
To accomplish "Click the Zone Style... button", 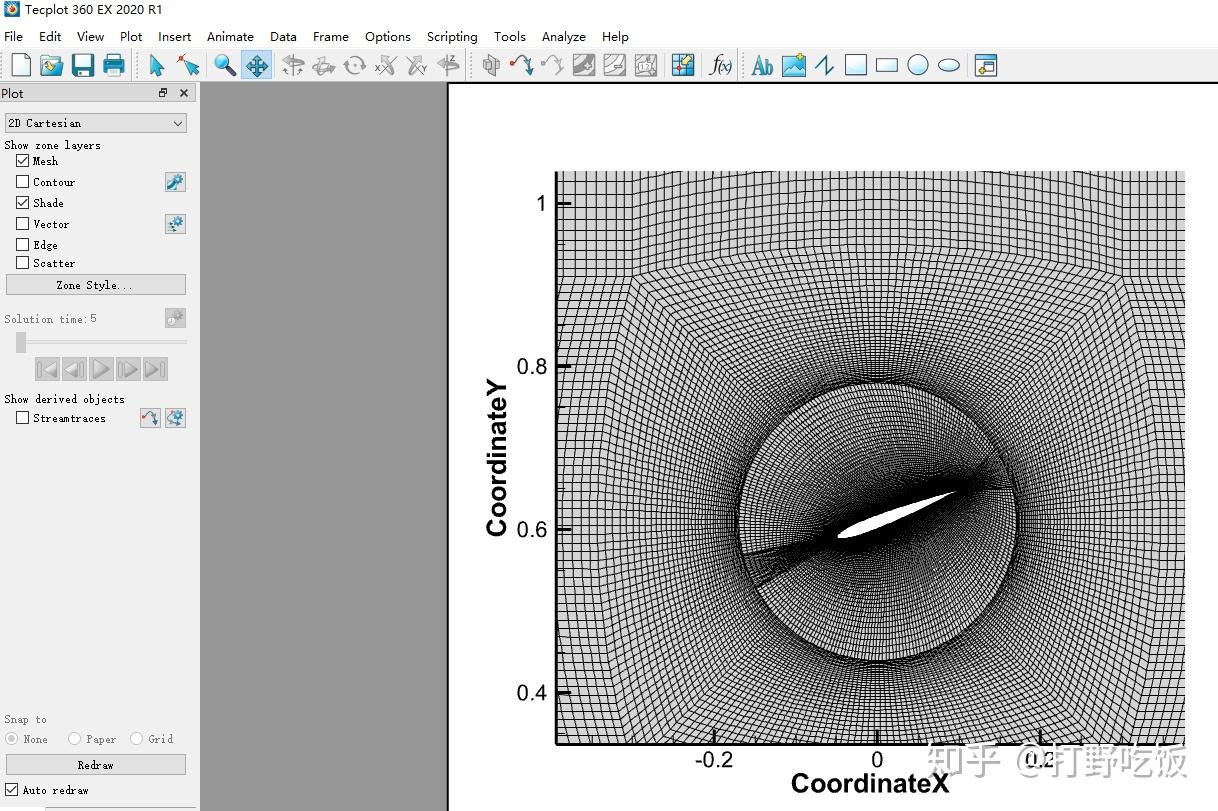I will (95, 285).
